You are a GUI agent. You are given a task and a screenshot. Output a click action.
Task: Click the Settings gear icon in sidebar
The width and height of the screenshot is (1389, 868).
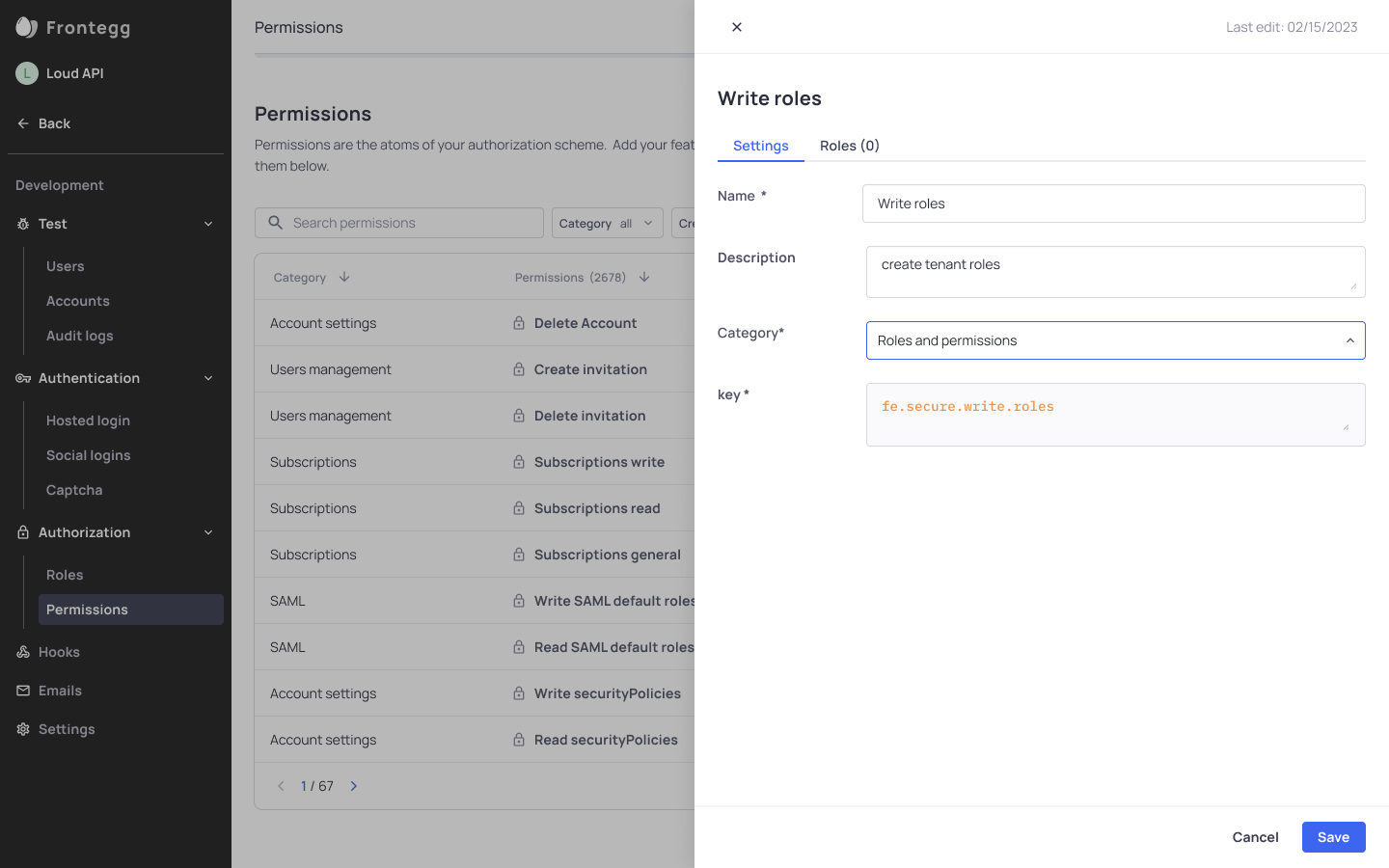pos(23,729)
